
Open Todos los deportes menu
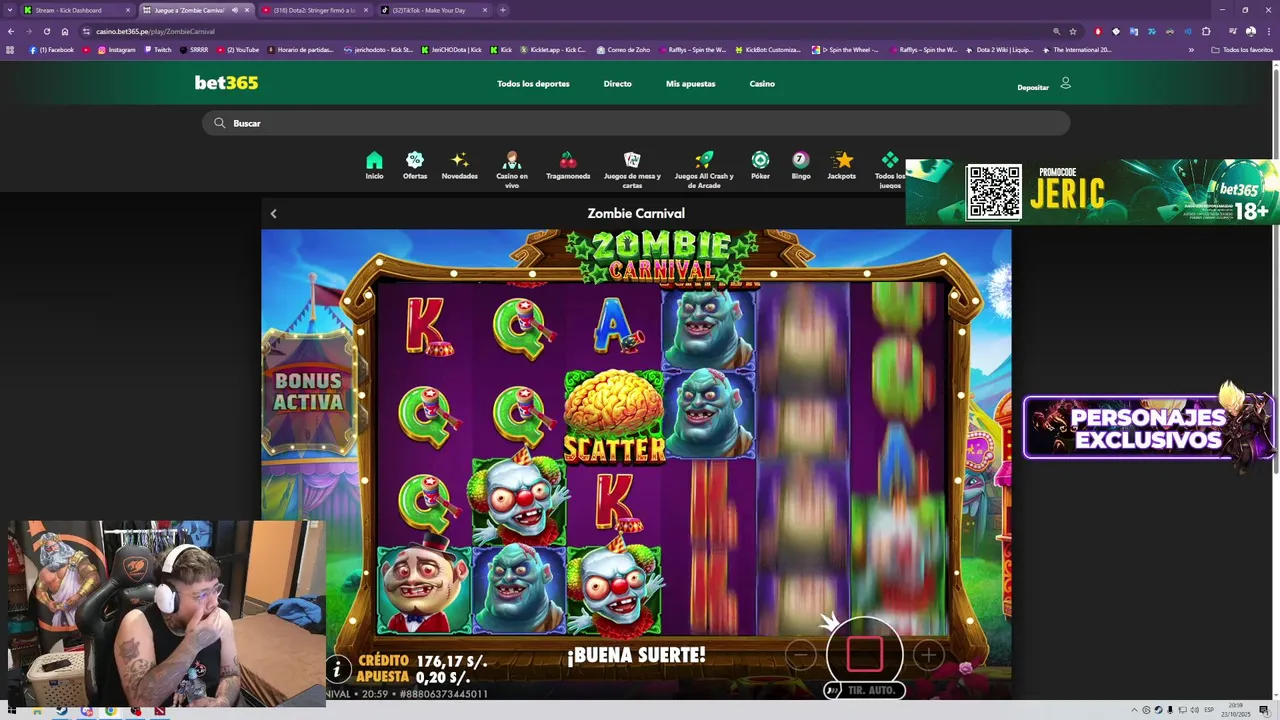533,84
